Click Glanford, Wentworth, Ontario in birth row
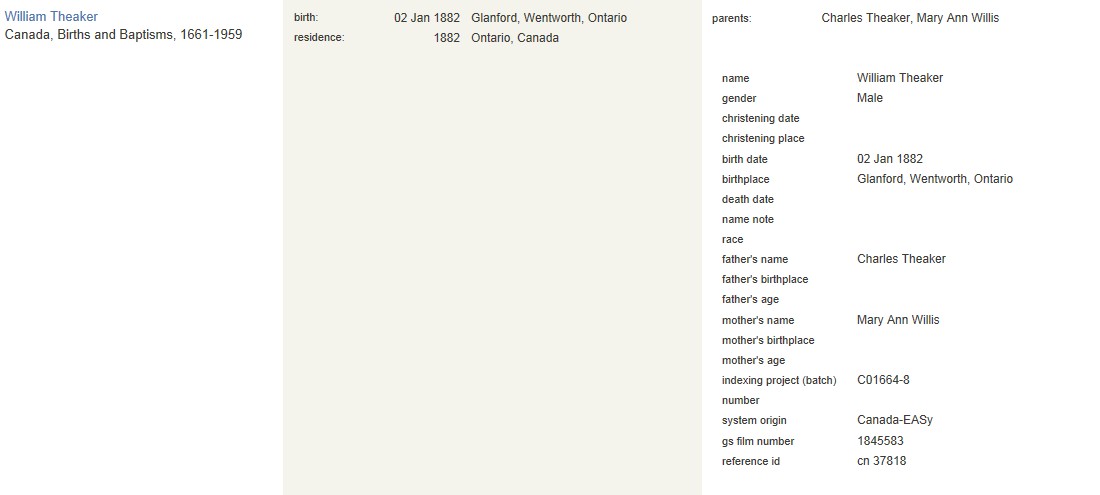The image size is (1100, 495). tap(549, 18)
